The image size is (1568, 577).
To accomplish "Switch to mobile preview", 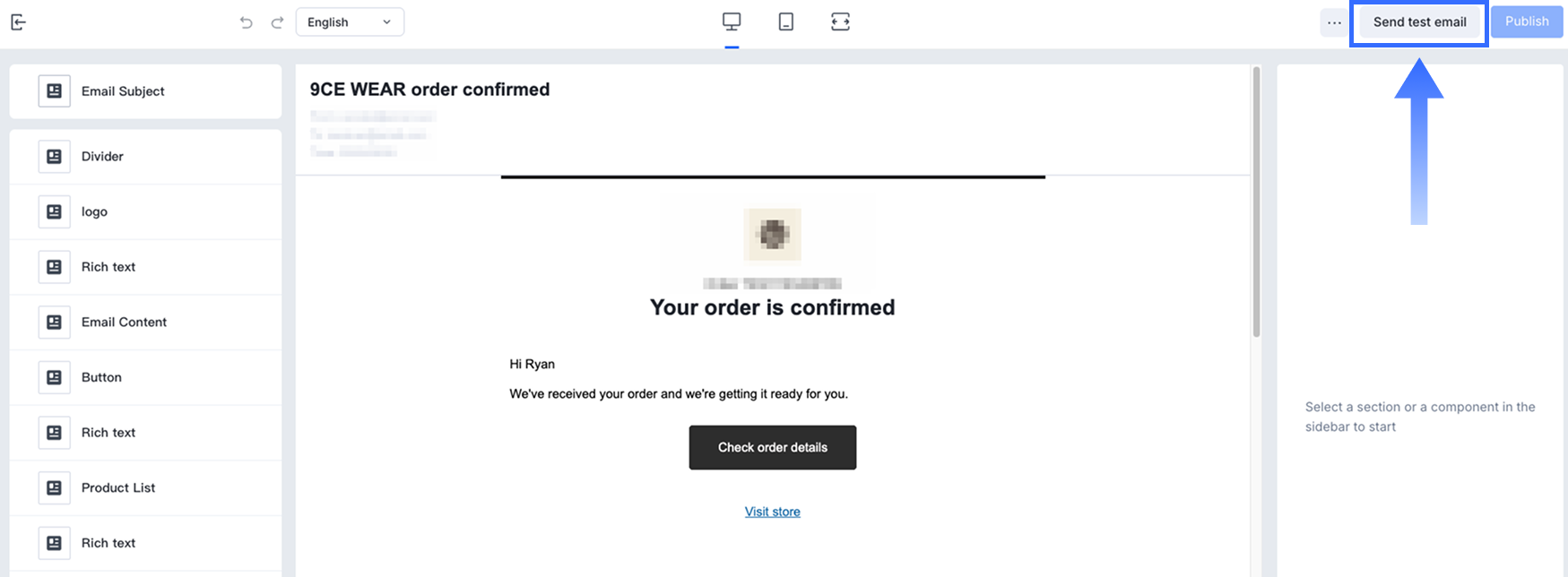I will (785, 22).
